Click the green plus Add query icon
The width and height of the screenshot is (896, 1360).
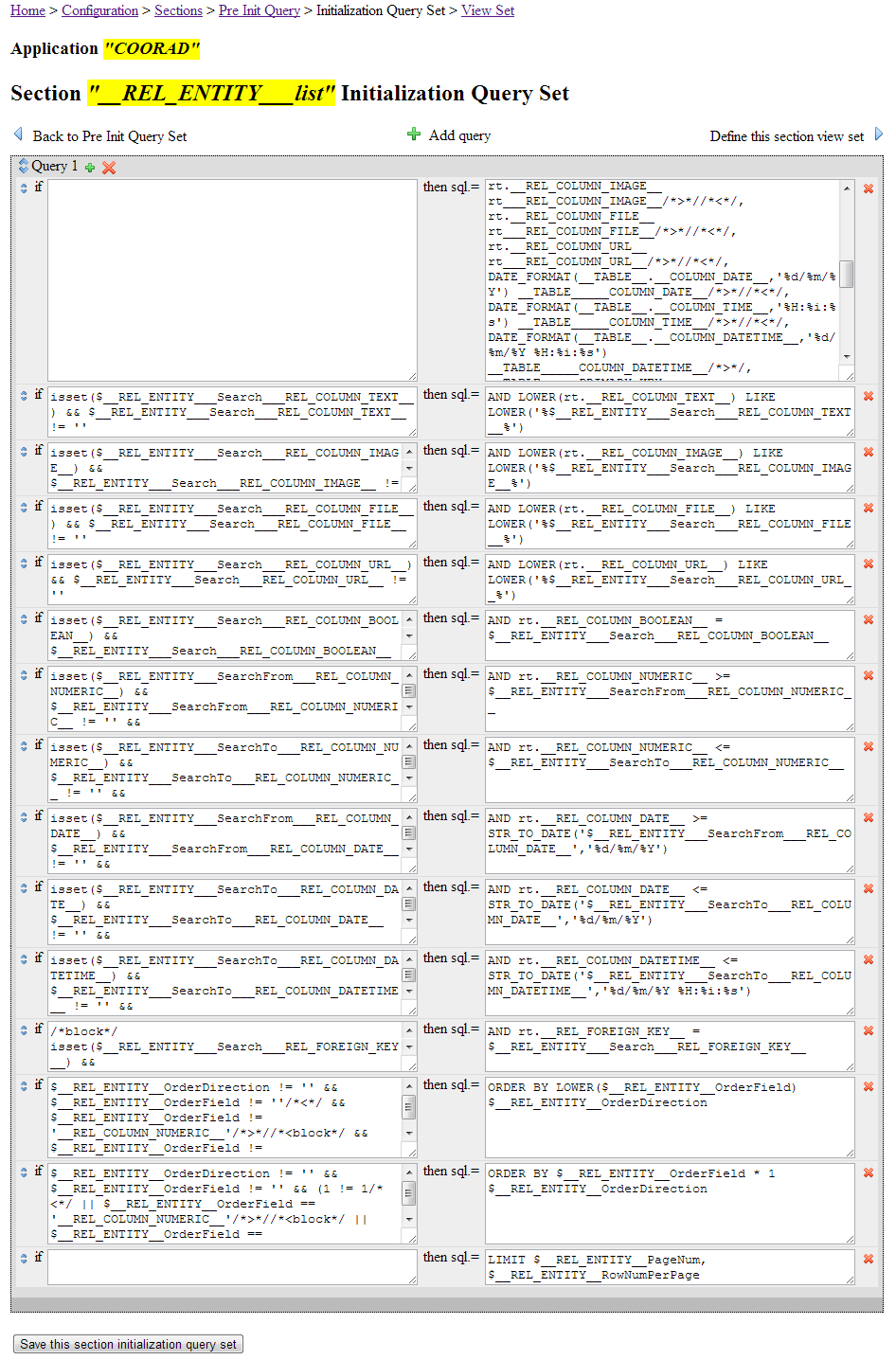[414, 134]
